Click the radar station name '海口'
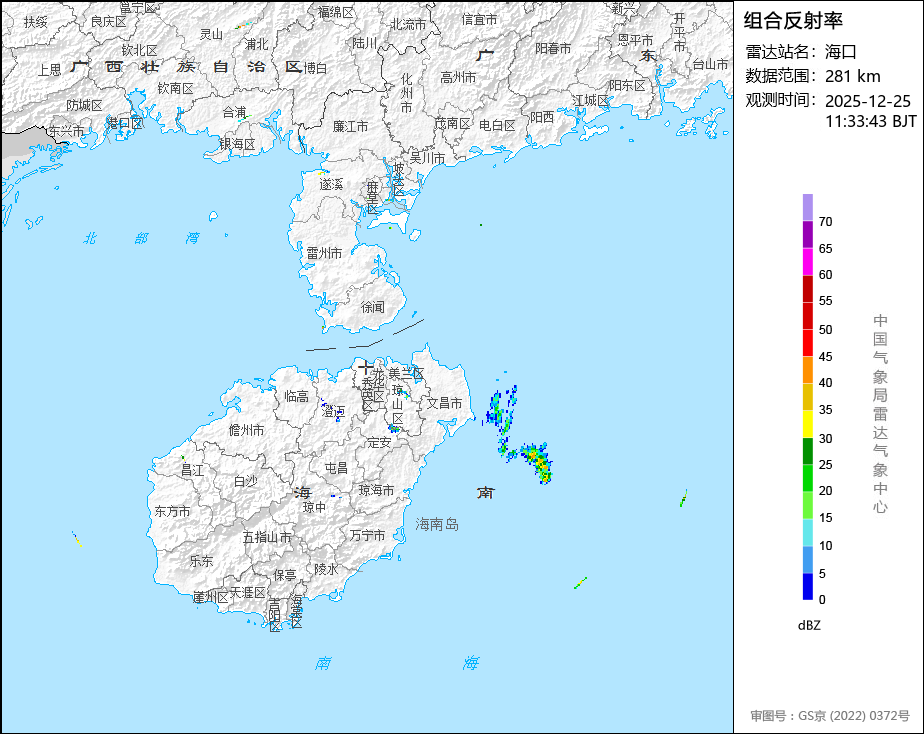The image size is (924, 734). (x=840, y=52)
